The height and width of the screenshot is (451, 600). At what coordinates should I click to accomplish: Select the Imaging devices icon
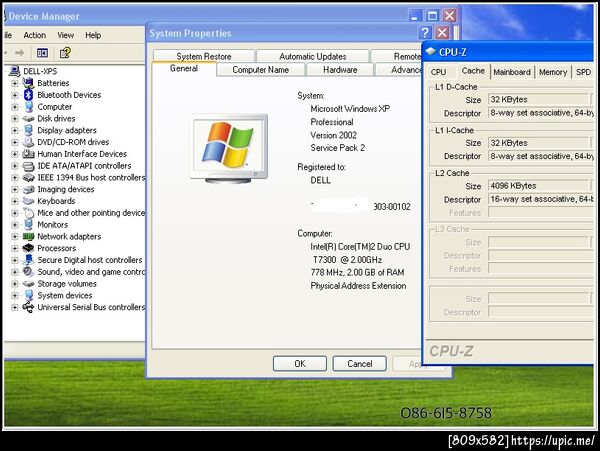click(28, 189)
